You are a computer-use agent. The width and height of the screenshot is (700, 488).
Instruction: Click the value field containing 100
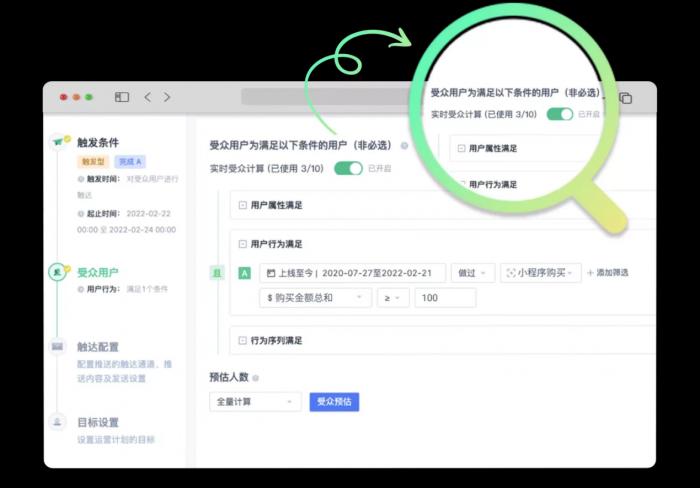pos(445,298)
